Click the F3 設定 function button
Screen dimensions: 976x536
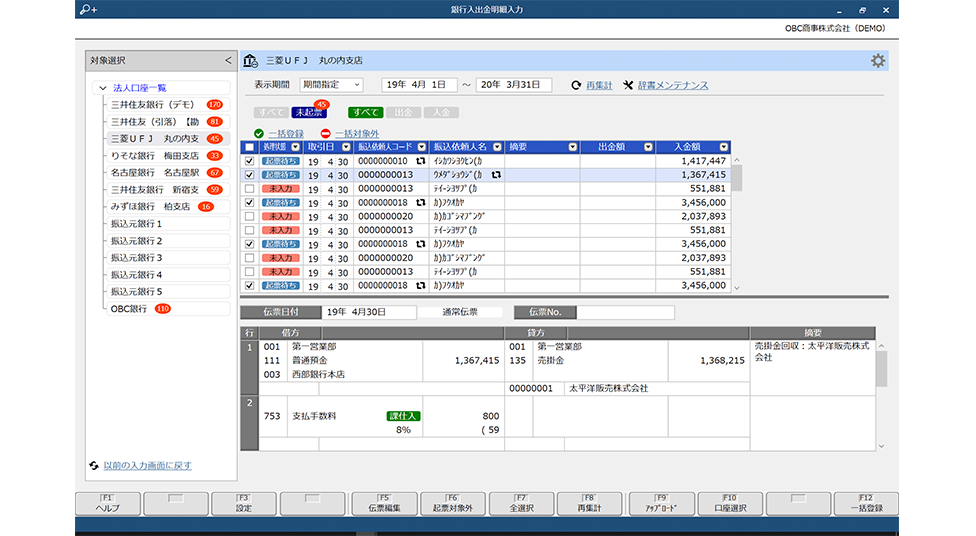[x=244, y=503]
